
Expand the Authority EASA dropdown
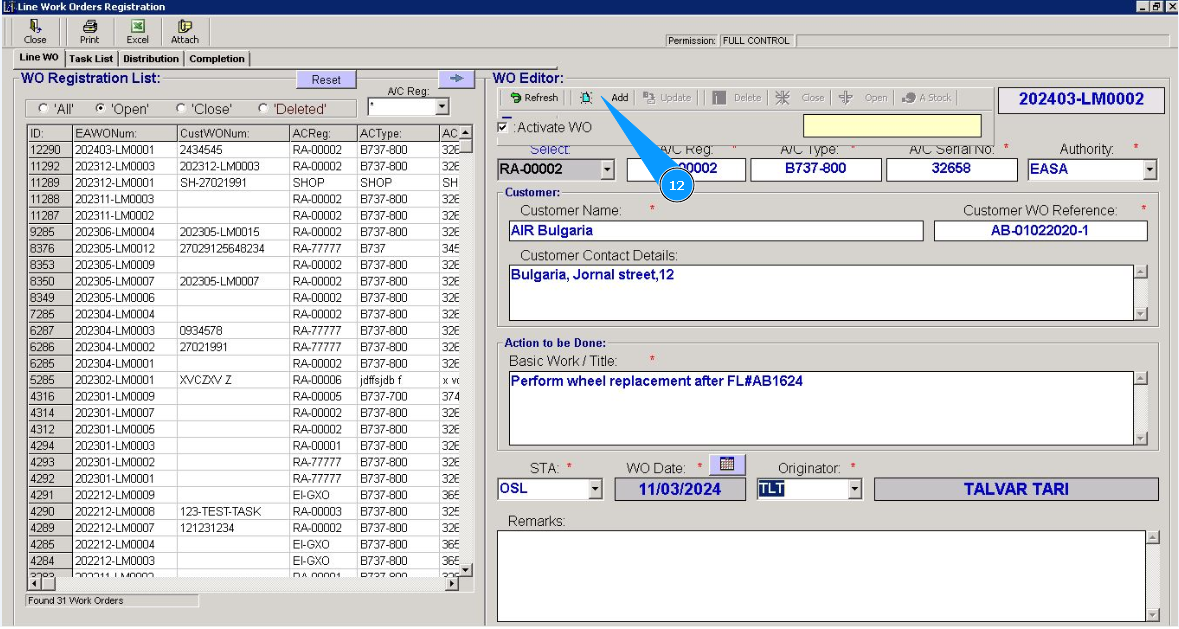(1149, 170)
